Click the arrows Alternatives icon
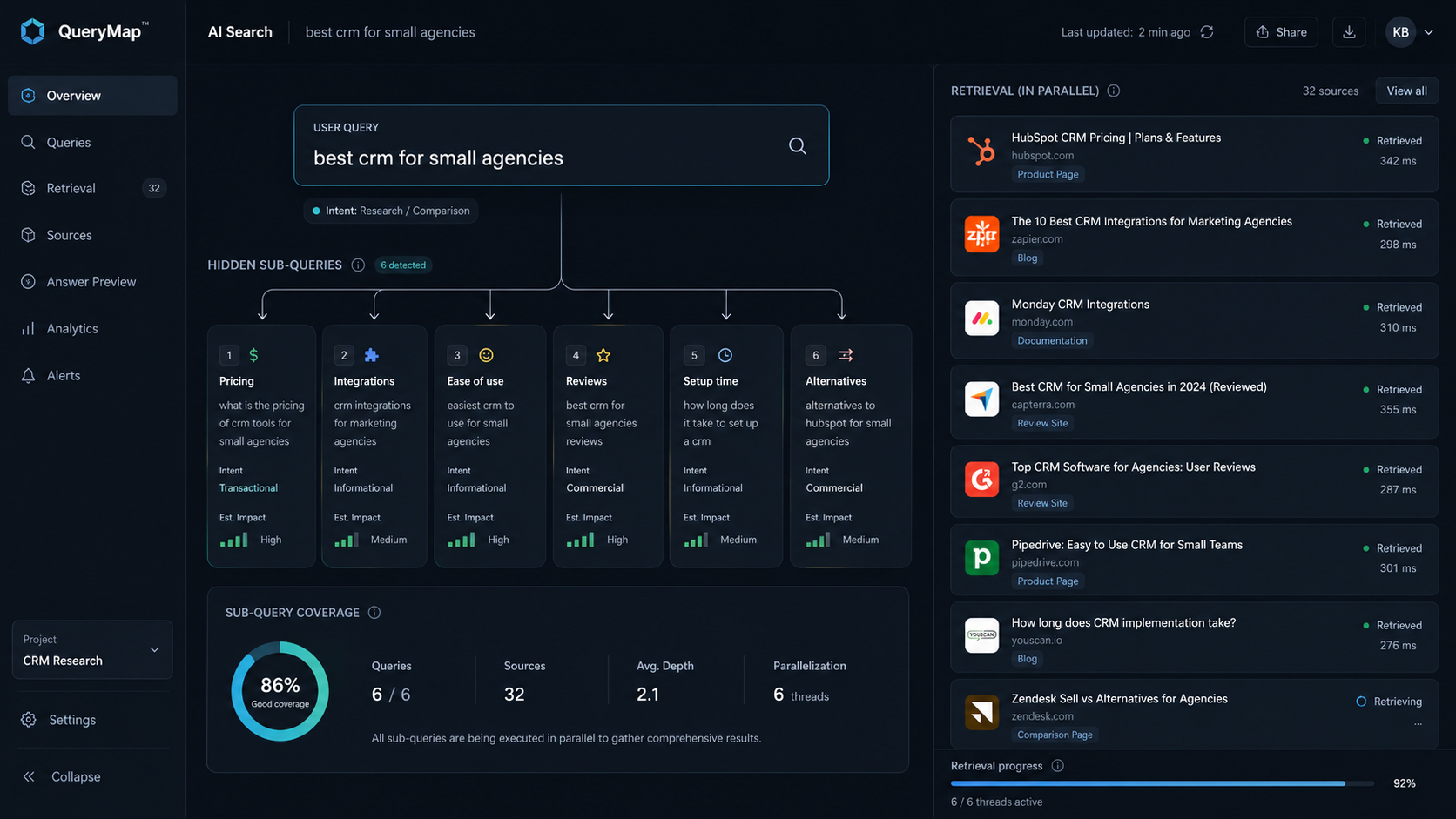Viewport: 1456px width, 819px height. click(846, 355)
